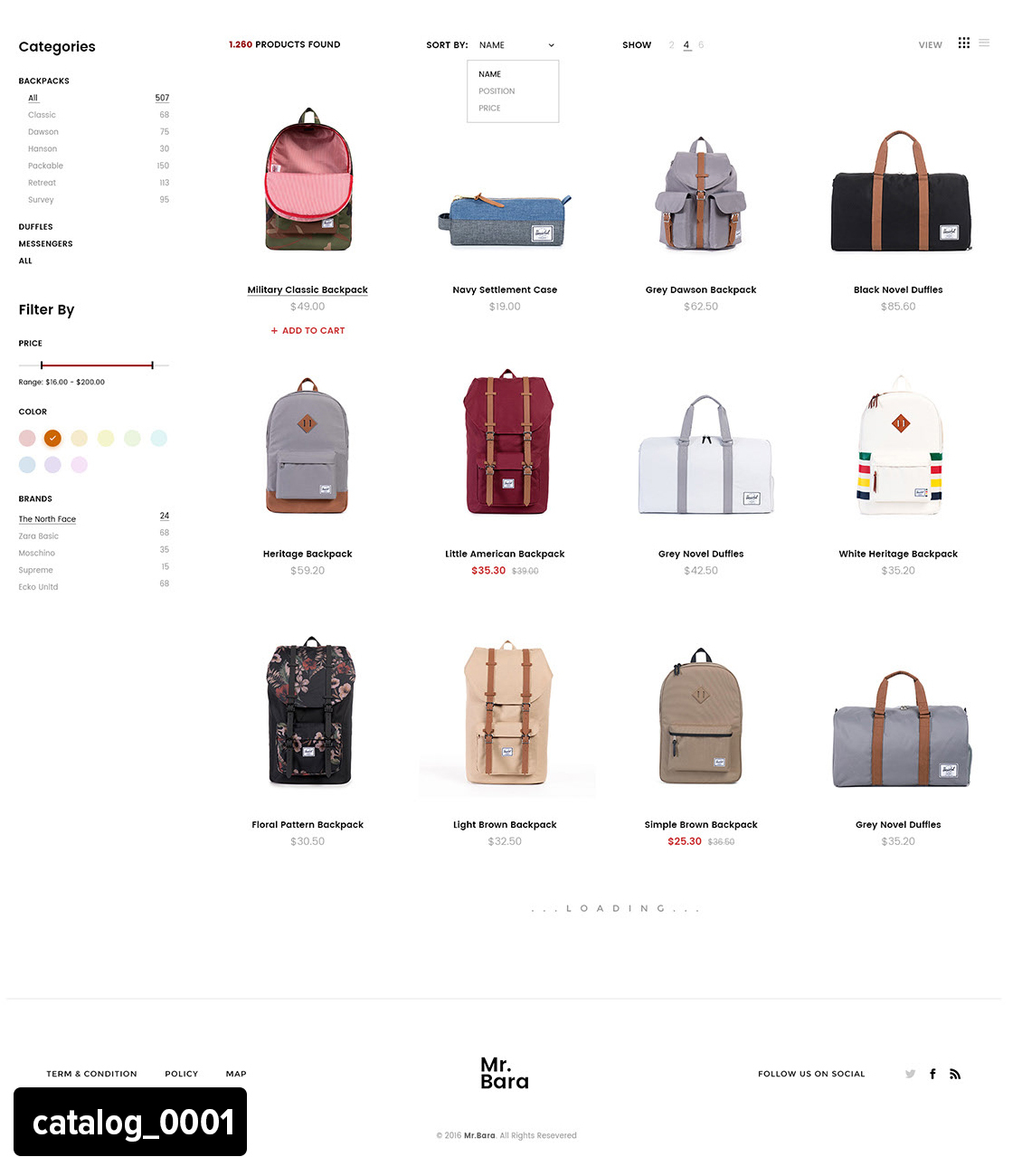This screenshot has width=1022, height=1176.
Task: Choose Position in sort dropdown list
Action: pyautogui.click(x=497, y=91)
